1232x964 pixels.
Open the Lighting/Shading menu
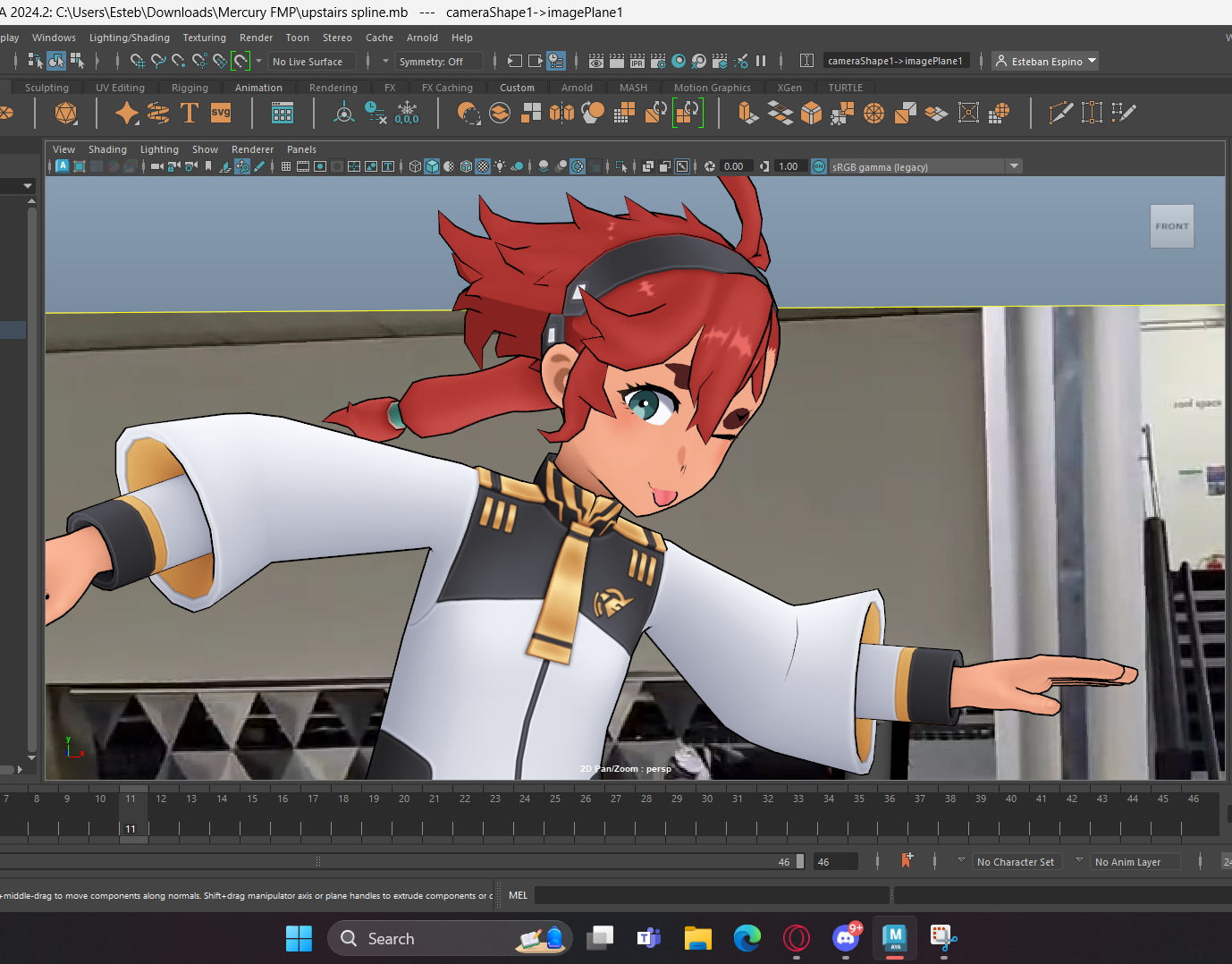130,38
